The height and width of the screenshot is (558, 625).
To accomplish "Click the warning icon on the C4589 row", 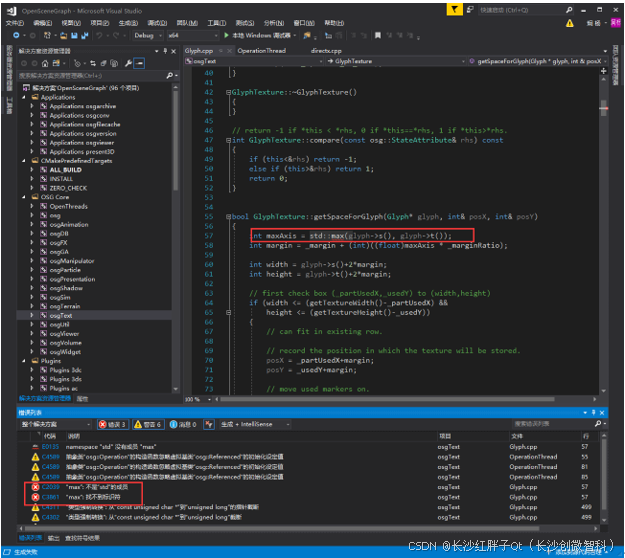I will click(36, 456).
